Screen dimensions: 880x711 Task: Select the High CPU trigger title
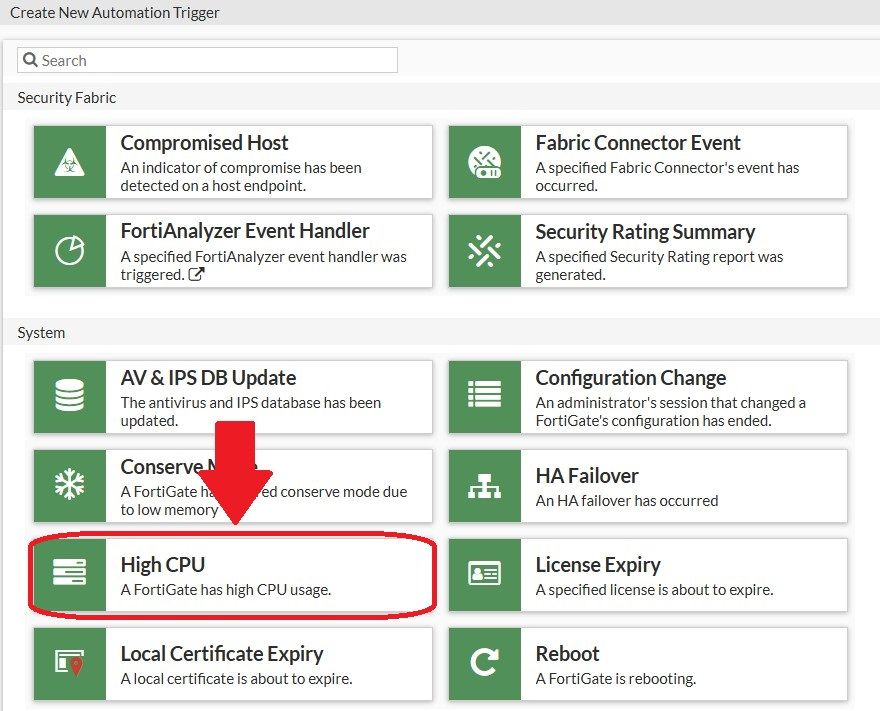[x=162, y=565]
